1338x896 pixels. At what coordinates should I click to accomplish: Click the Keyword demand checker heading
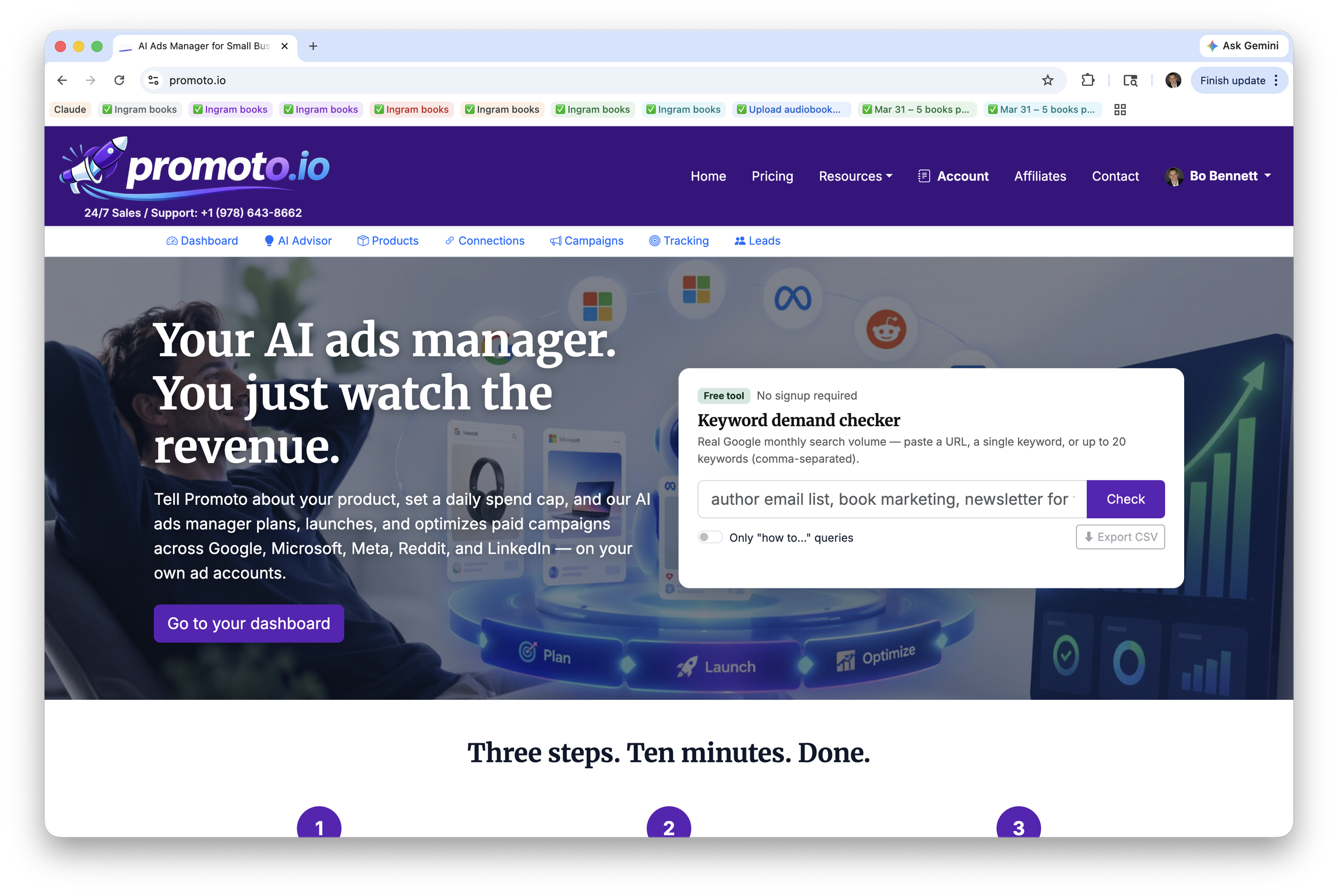tap(798, 421)
